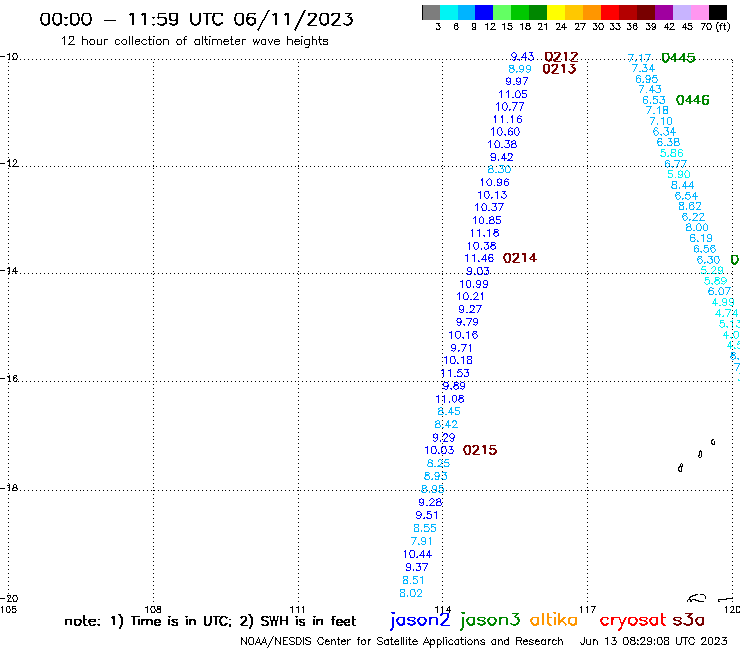740x650 pixels.
Task: Click the 7.43 wave height value
Action: (x=650, y=89)
